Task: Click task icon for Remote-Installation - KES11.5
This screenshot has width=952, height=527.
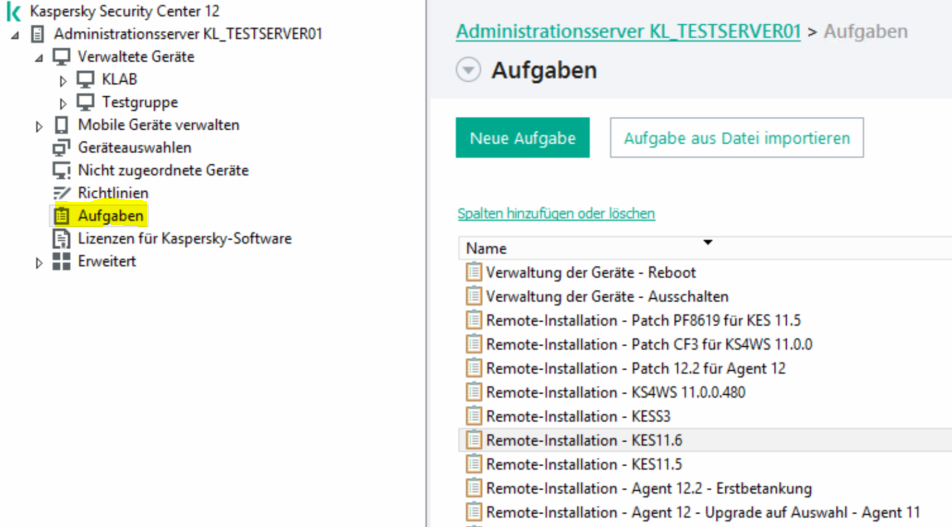Action: (x=474, y=464)
